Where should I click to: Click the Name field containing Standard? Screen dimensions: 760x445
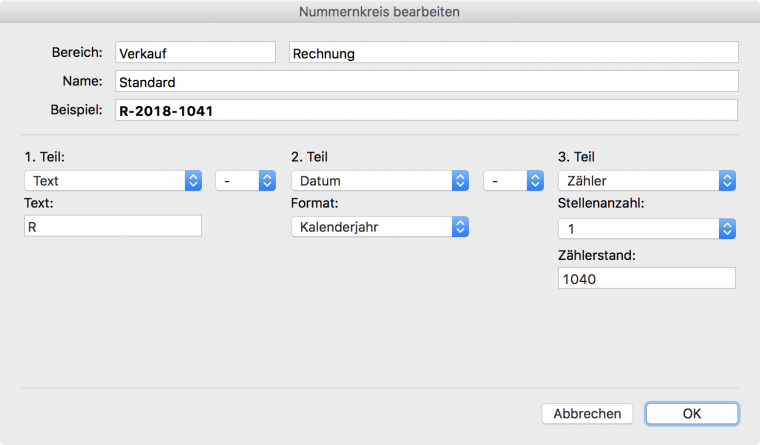click(x=427, y=81)
